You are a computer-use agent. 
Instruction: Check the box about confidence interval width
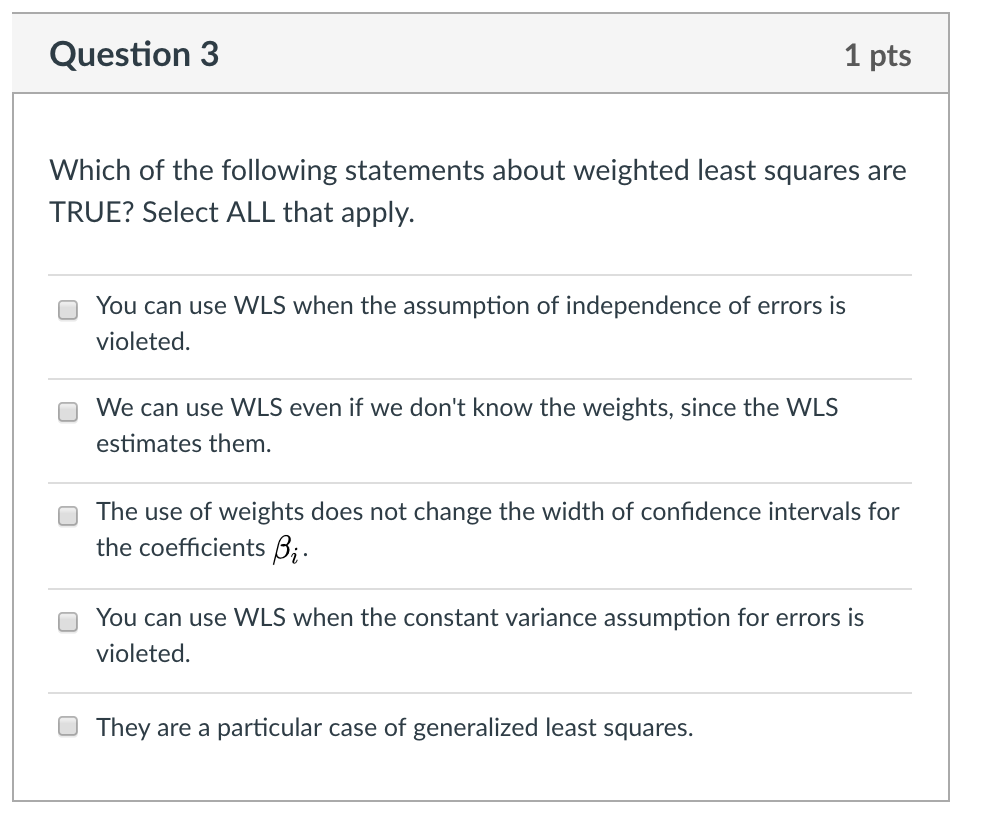coord(67,516)
